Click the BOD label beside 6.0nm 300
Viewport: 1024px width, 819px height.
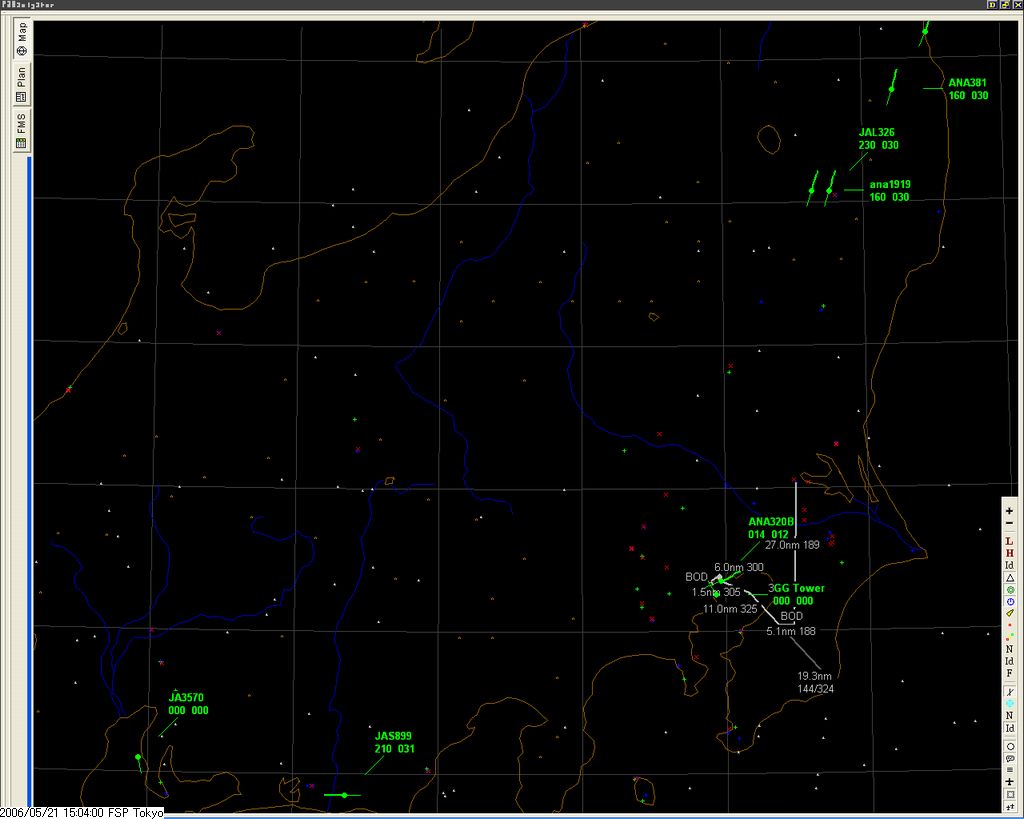696,577
